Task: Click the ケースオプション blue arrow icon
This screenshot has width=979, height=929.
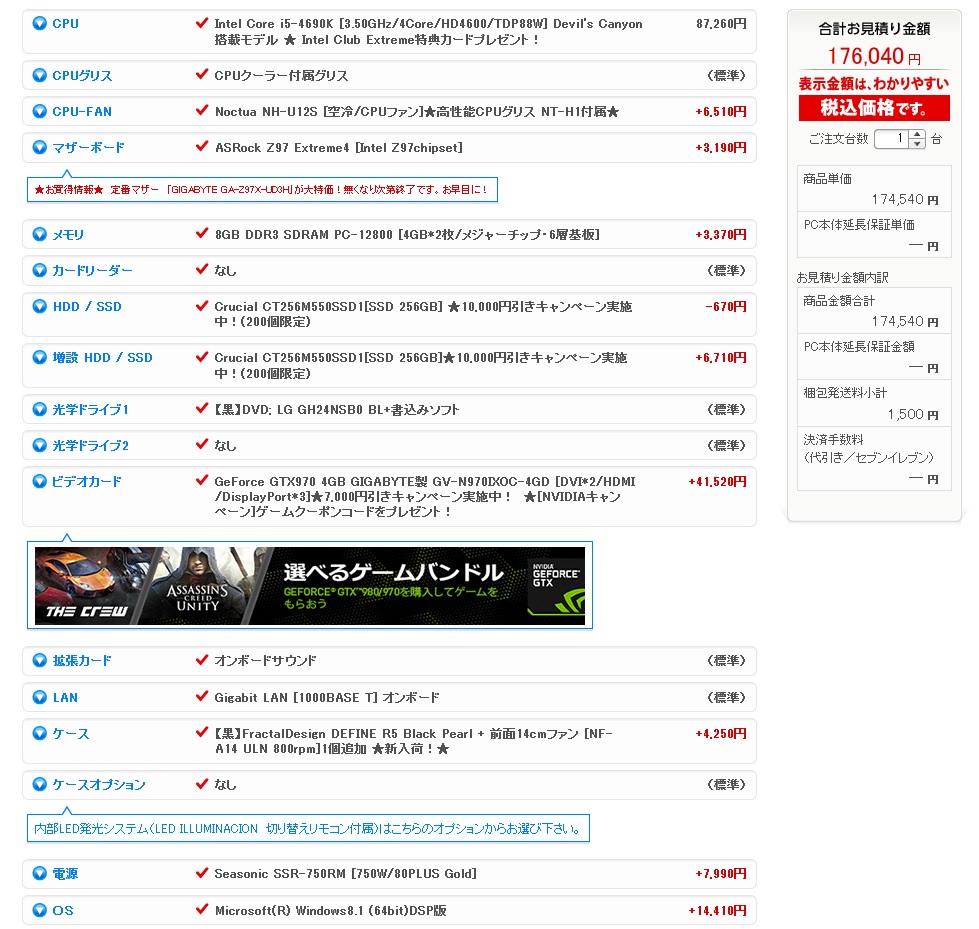Action: click(x=39, y=785)
